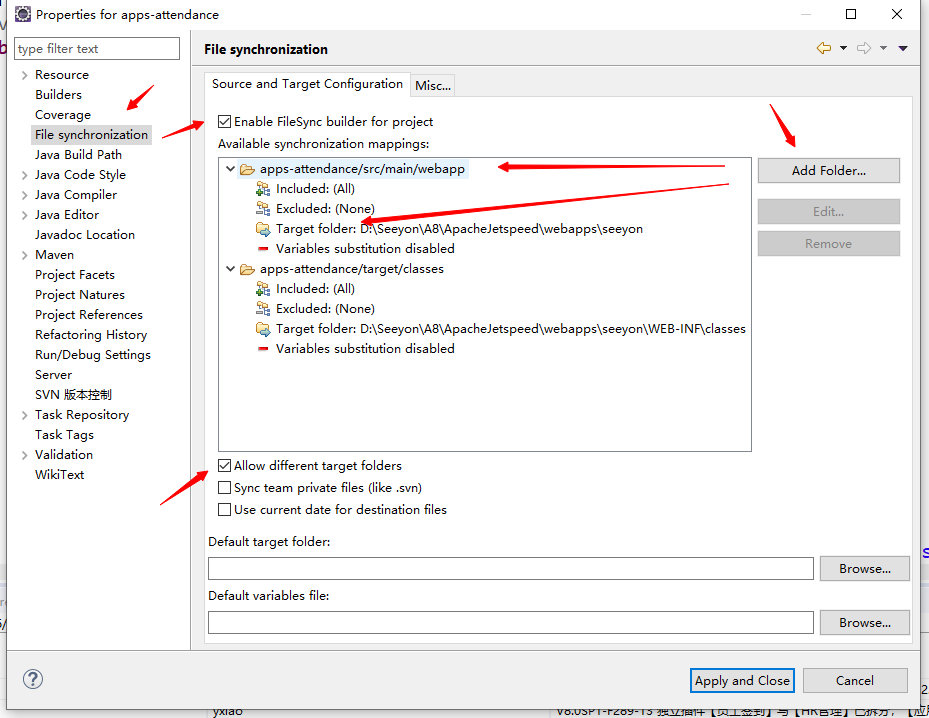Open the view menu triangle in header
This screenshot has width=929, height=718.
903,48
